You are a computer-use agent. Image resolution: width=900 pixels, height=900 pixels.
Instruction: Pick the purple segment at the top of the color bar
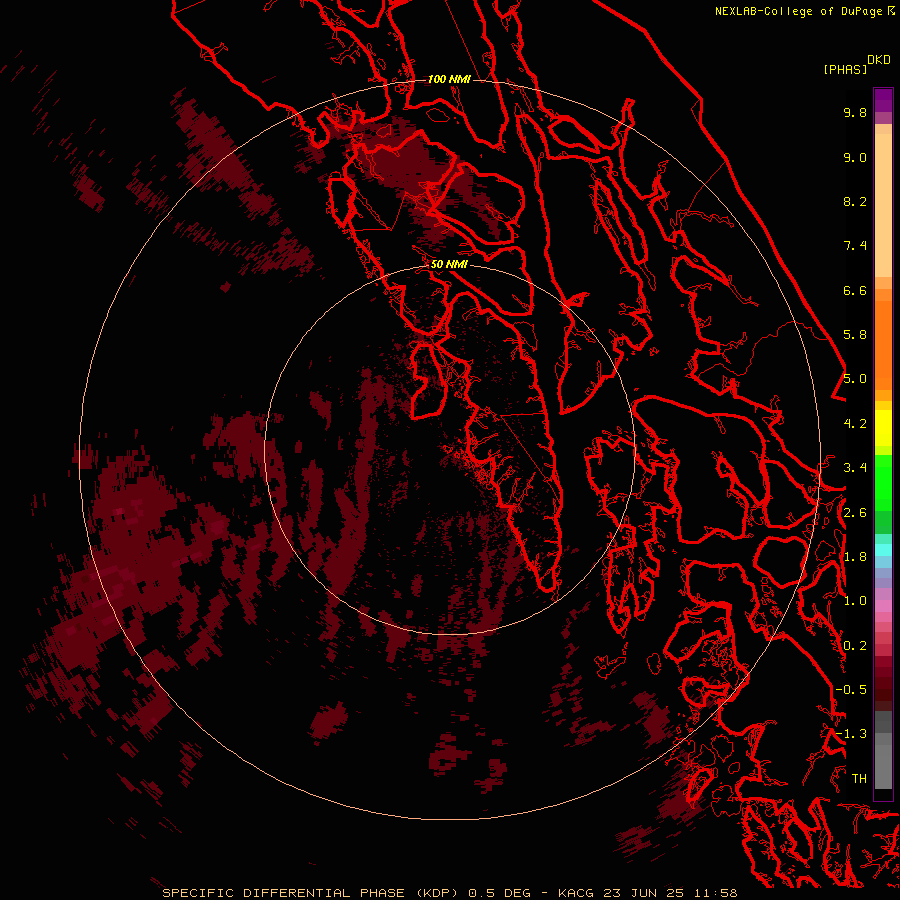coord(883,100)
